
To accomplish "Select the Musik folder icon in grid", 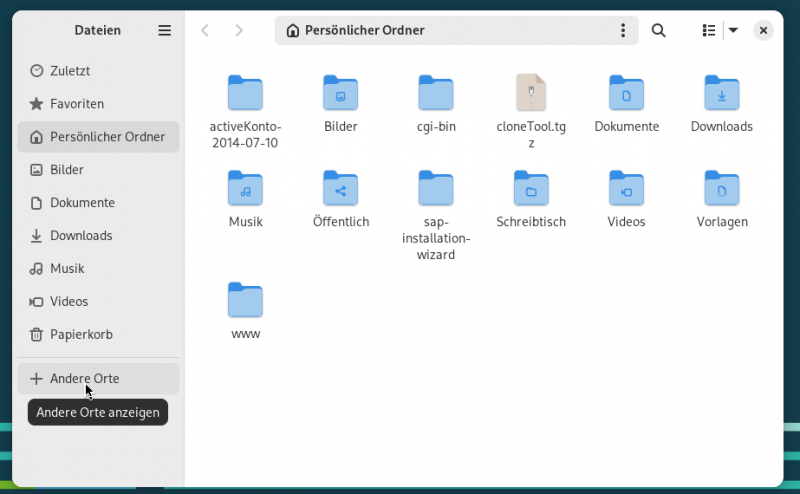I will click(245, 188).
